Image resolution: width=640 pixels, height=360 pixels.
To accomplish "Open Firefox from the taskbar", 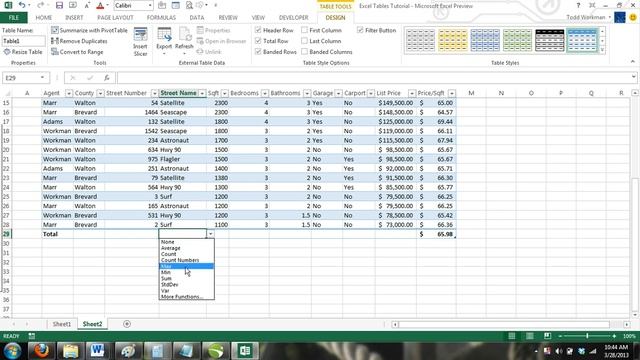I will click(41, 351).
